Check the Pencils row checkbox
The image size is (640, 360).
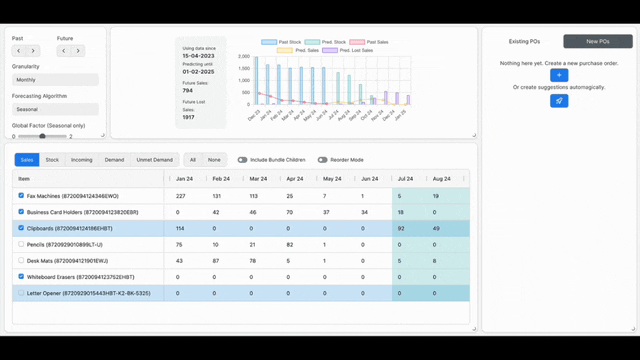21,244
